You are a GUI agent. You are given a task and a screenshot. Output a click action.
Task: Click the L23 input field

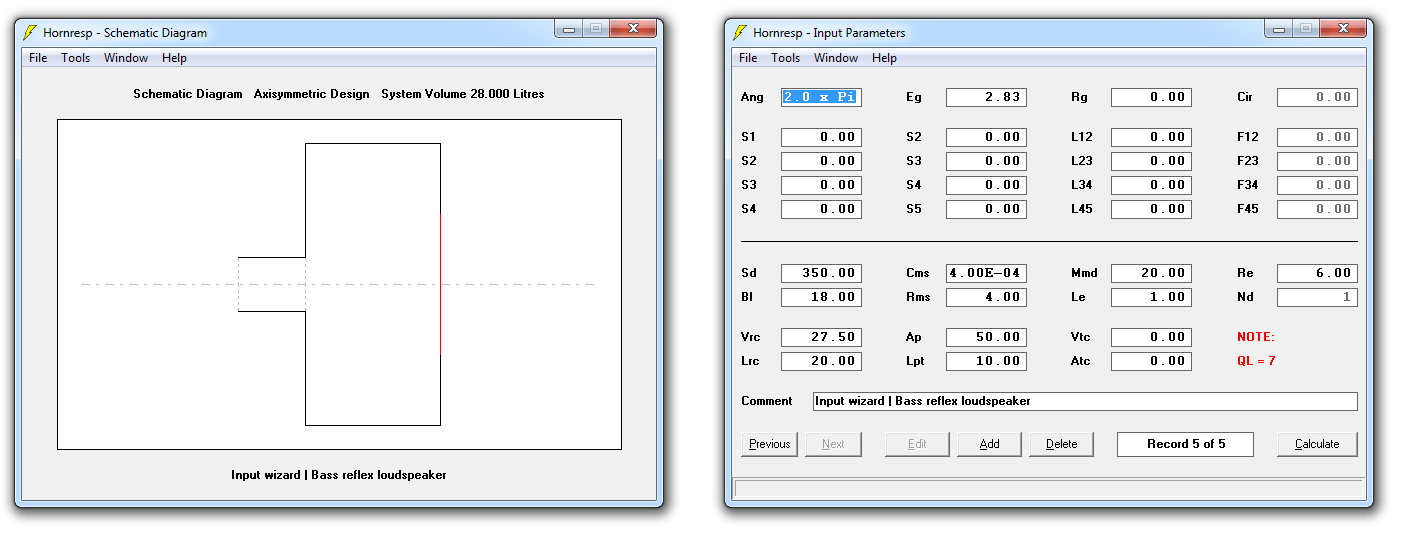pos(1151,161)
